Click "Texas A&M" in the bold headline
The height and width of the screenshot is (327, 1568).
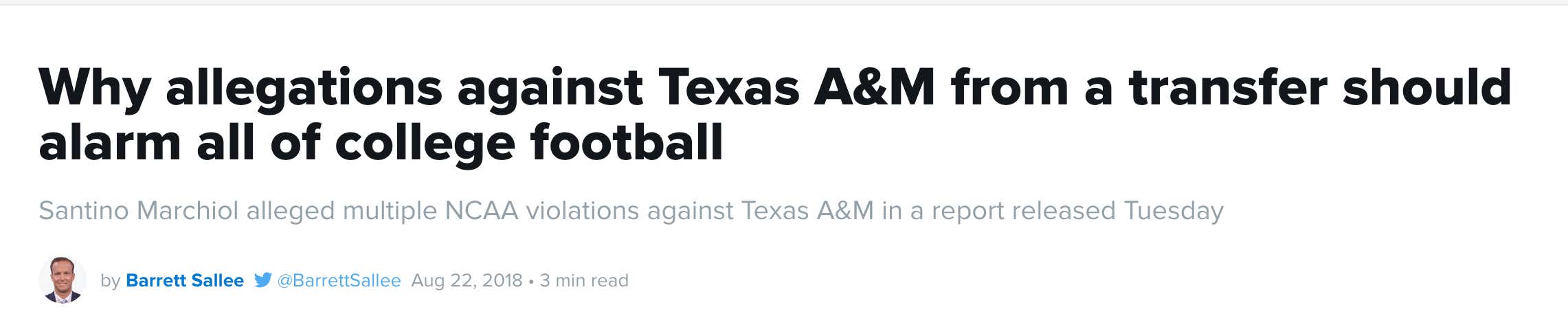pyautogui.click(x=797, y=87)
